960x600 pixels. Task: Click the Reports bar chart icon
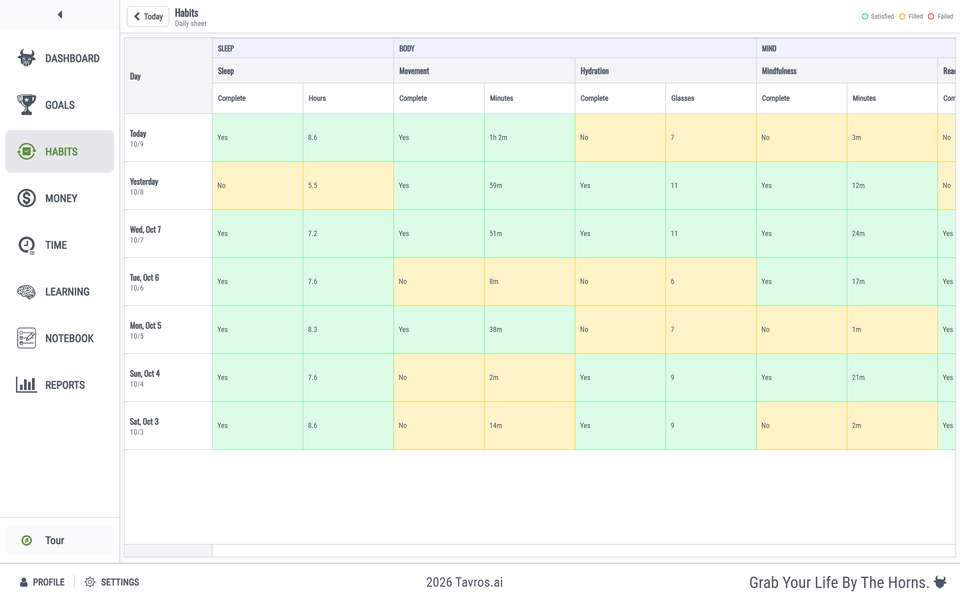click(26, 385)
